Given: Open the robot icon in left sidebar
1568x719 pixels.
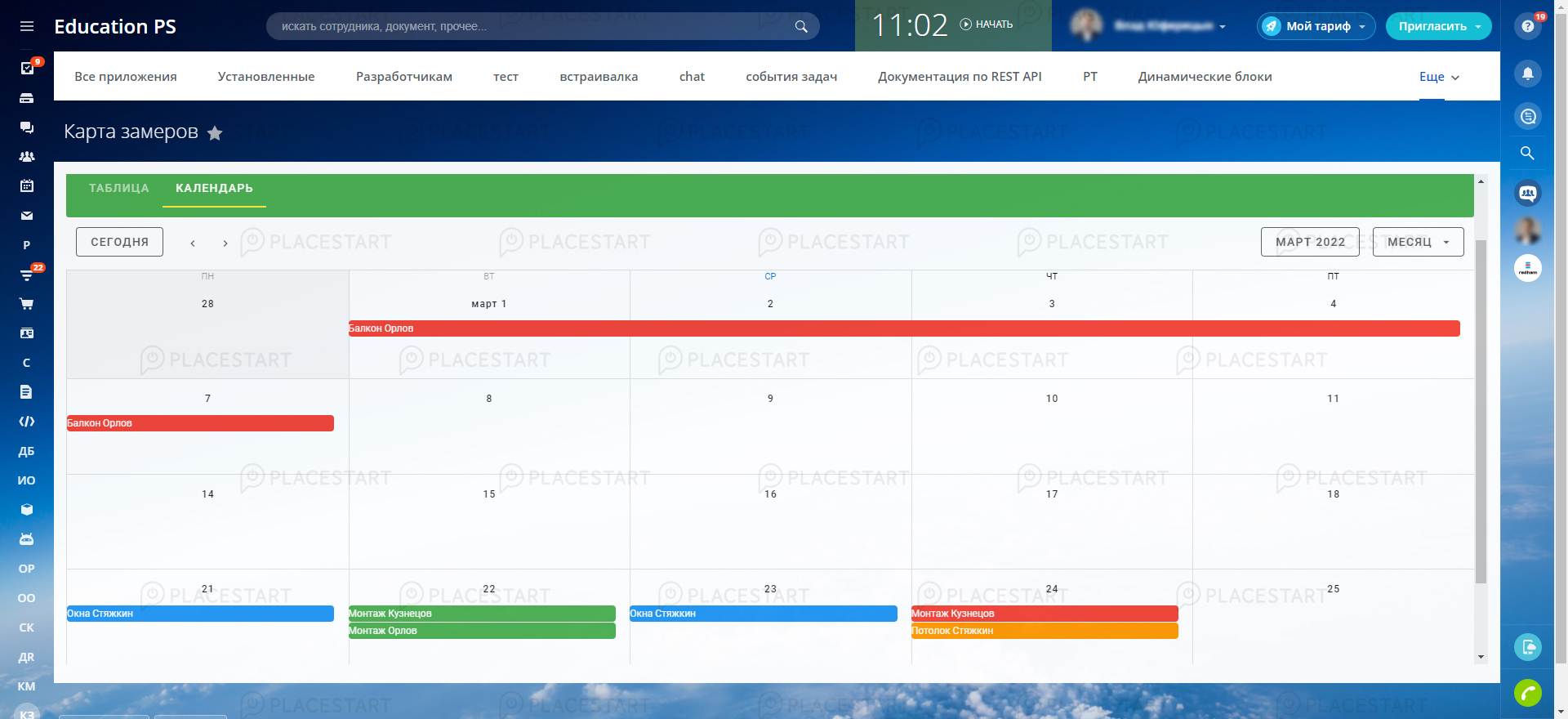Looking at the screenshot, I should pyautogui.click(x=27, y=539).
